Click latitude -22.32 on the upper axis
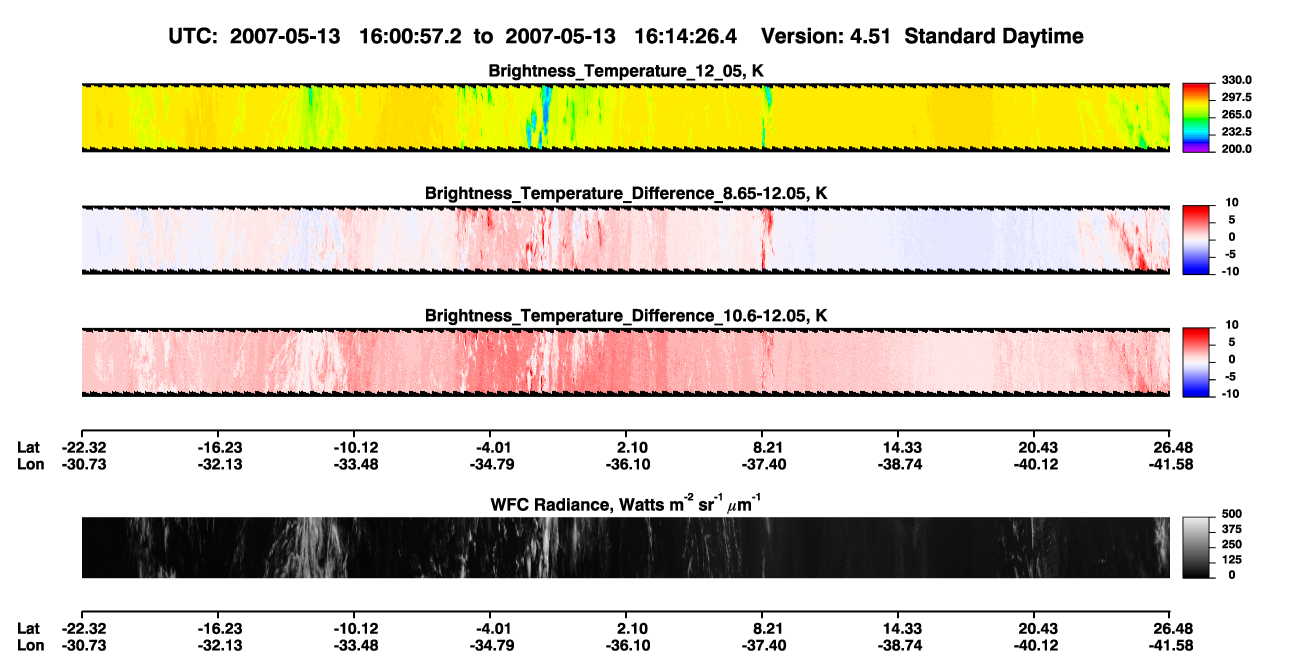 (x=83, y=448)
